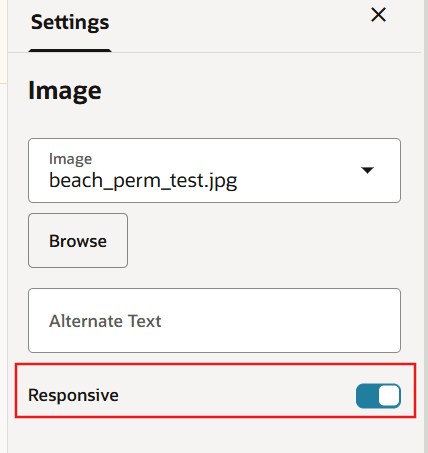Screen dimensions: 428x453
Task: Open the Settings tab
Action: coord(70,23)
